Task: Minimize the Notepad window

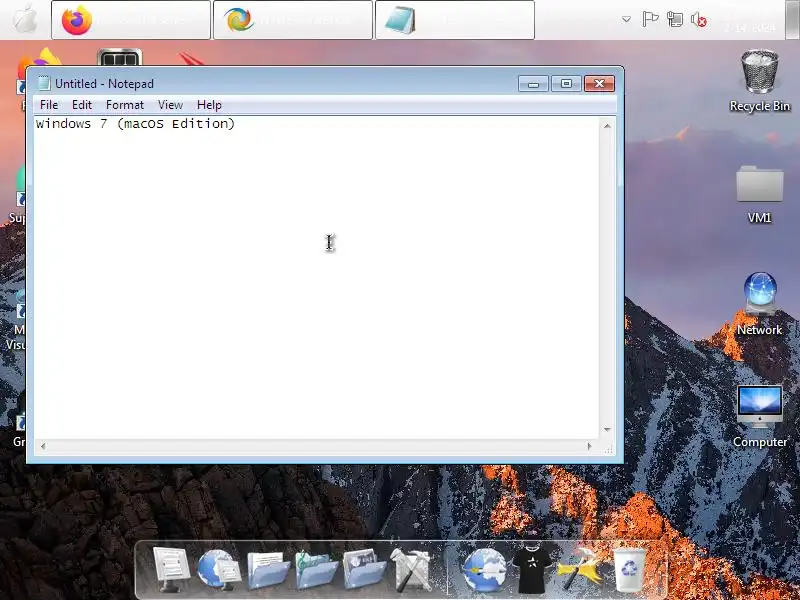Action: [x=533, y=83]
